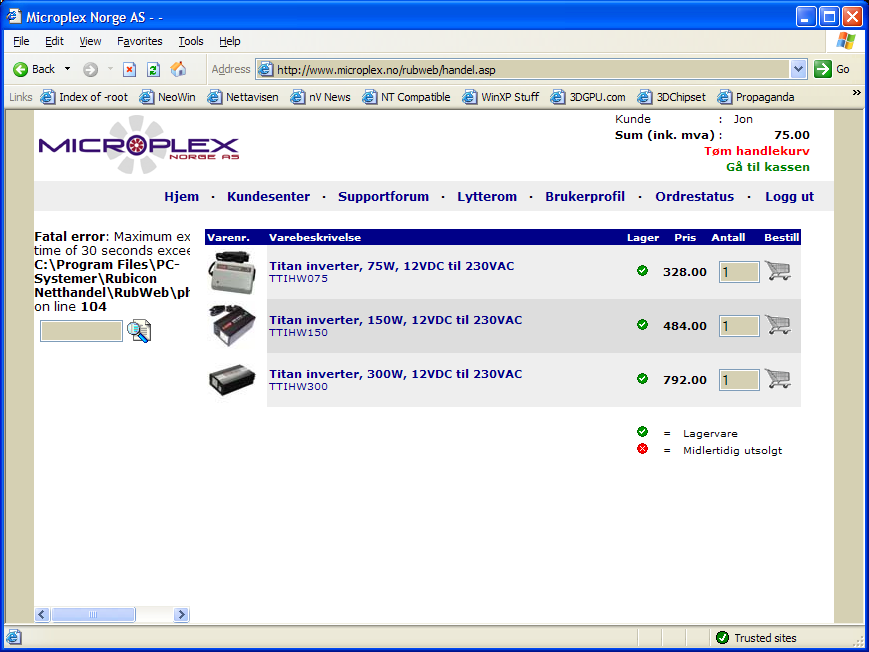Click the quantity field for the 75W inverter

pyautogui.click(x=739, y=272)
